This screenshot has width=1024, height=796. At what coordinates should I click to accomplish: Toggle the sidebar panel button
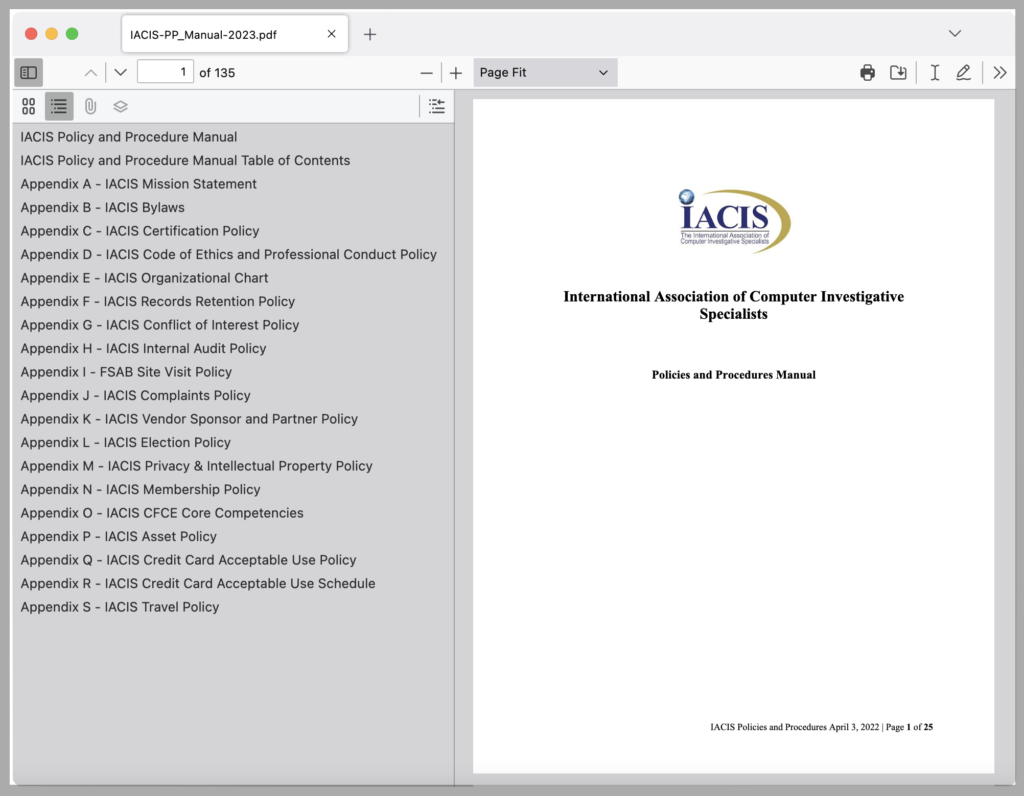(x=29, y=73)
